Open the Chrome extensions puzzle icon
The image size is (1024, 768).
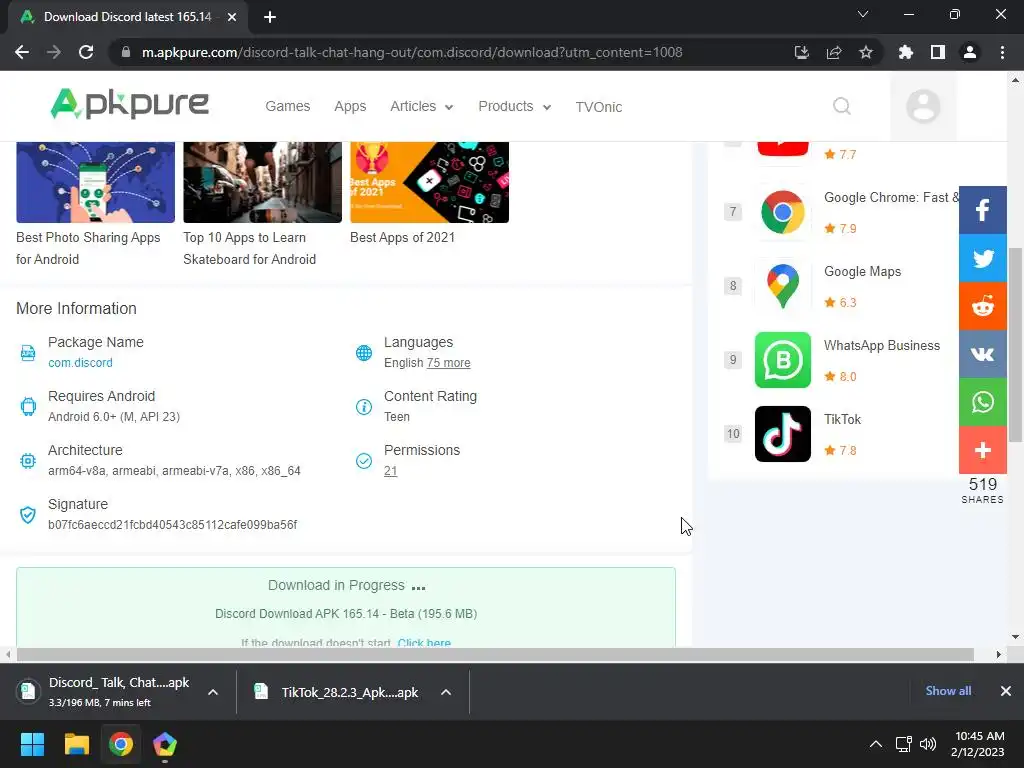(x=906, y=52)
